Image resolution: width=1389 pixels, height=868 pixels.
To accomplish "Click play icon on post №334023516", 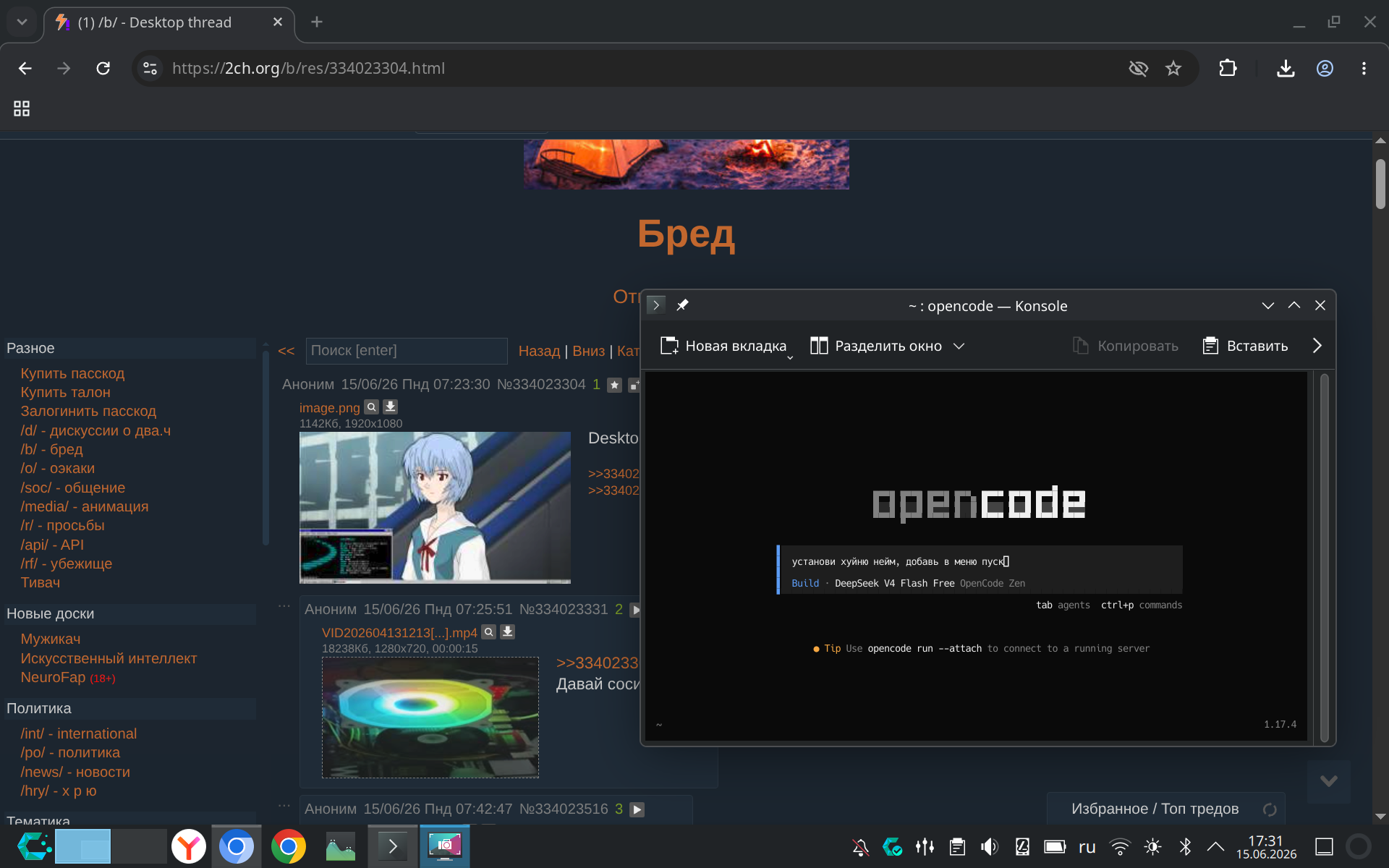I will tap(637, 809).
